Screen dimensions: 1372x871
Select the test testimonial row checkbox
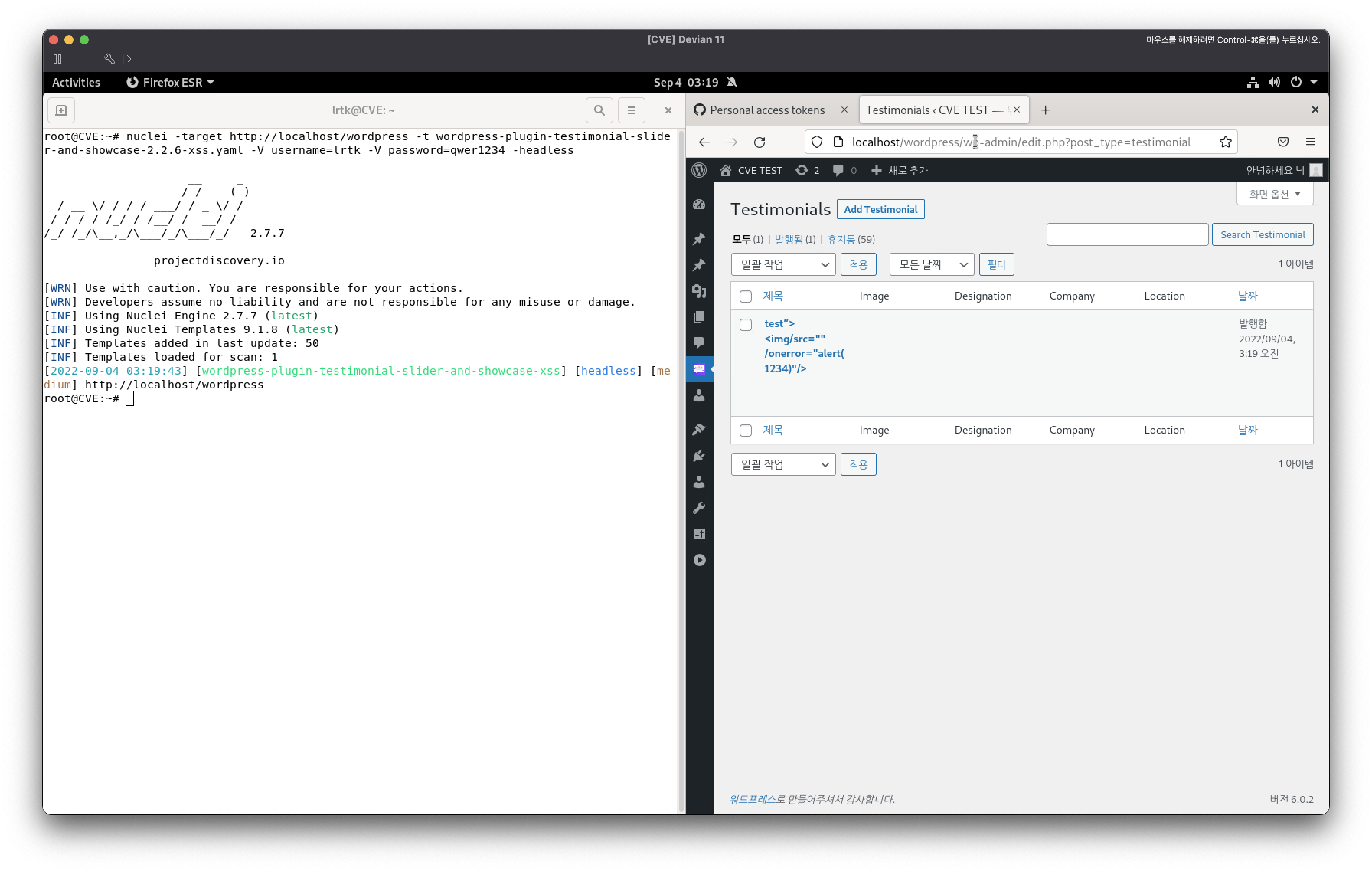(x=745, y=325)
